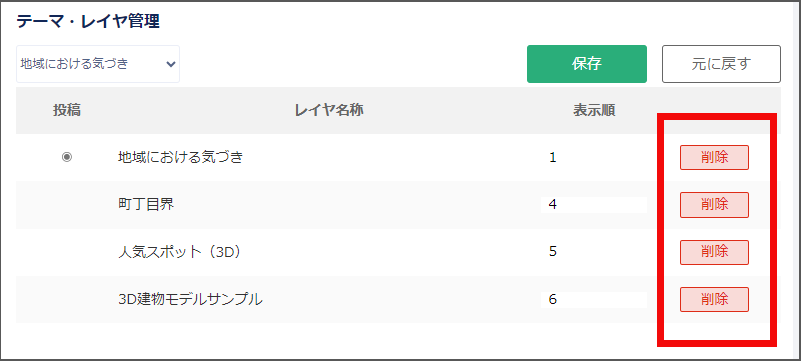Screen dimensions: 801x361
Task: Click the テーマ・レイヤ管理 heading
Action: point(88,21)
